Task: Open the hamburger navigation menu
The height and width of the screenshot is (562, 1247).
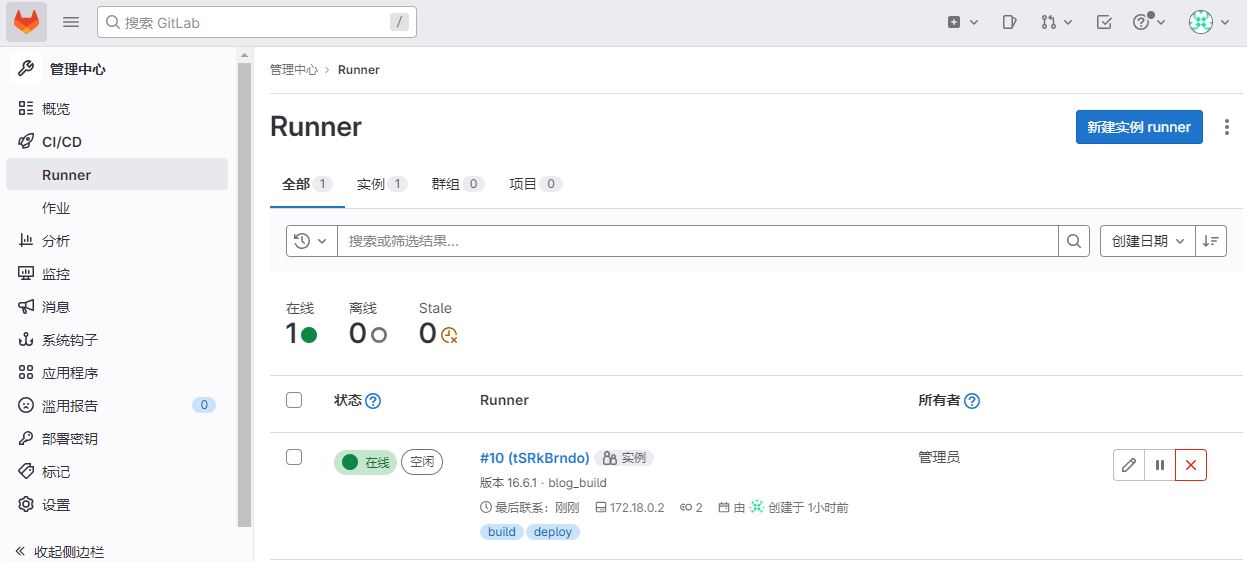Action: tap(71, 22)
